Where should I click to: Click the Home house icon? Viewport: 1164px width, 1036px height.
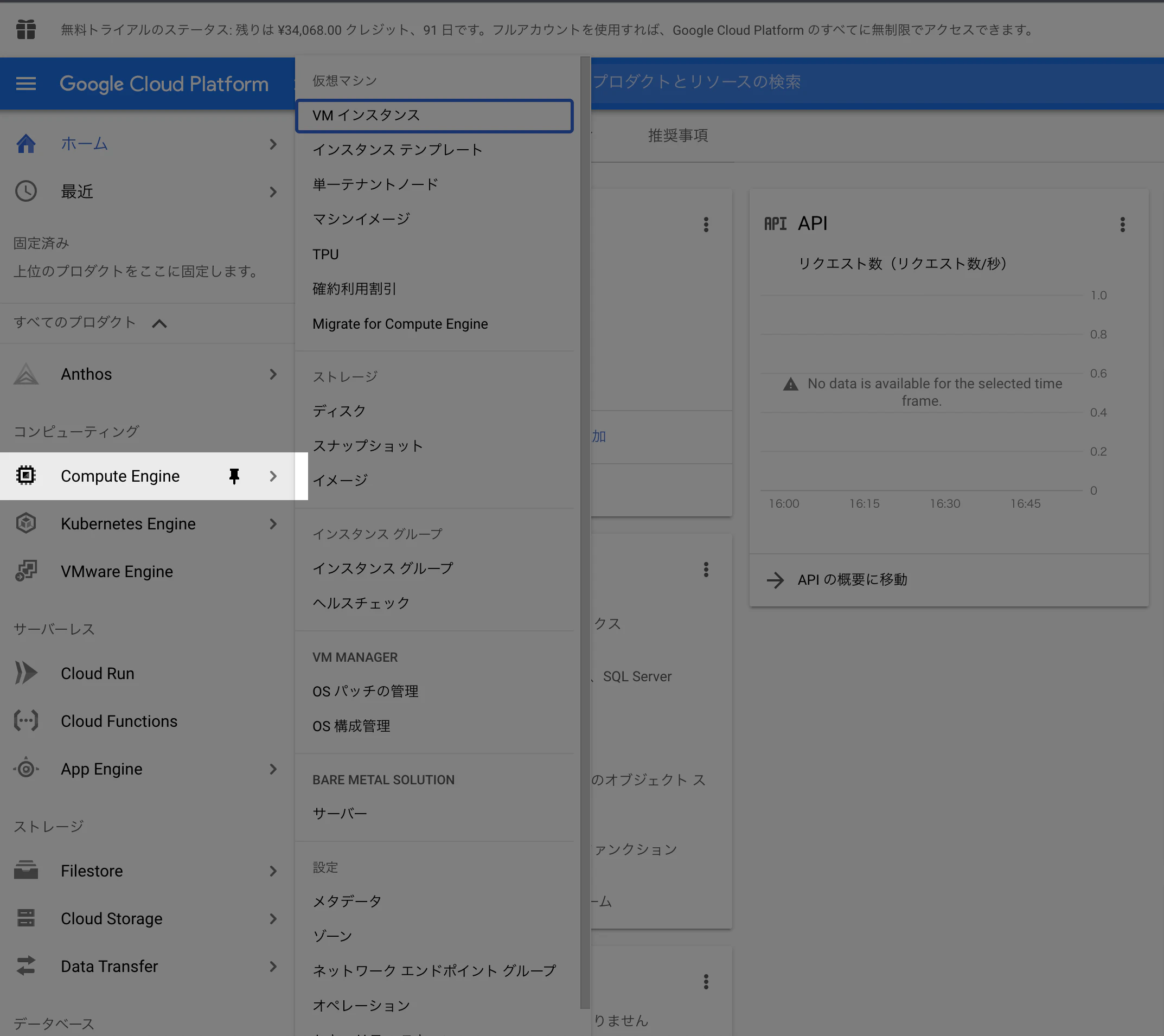click(x=25, y=144)
